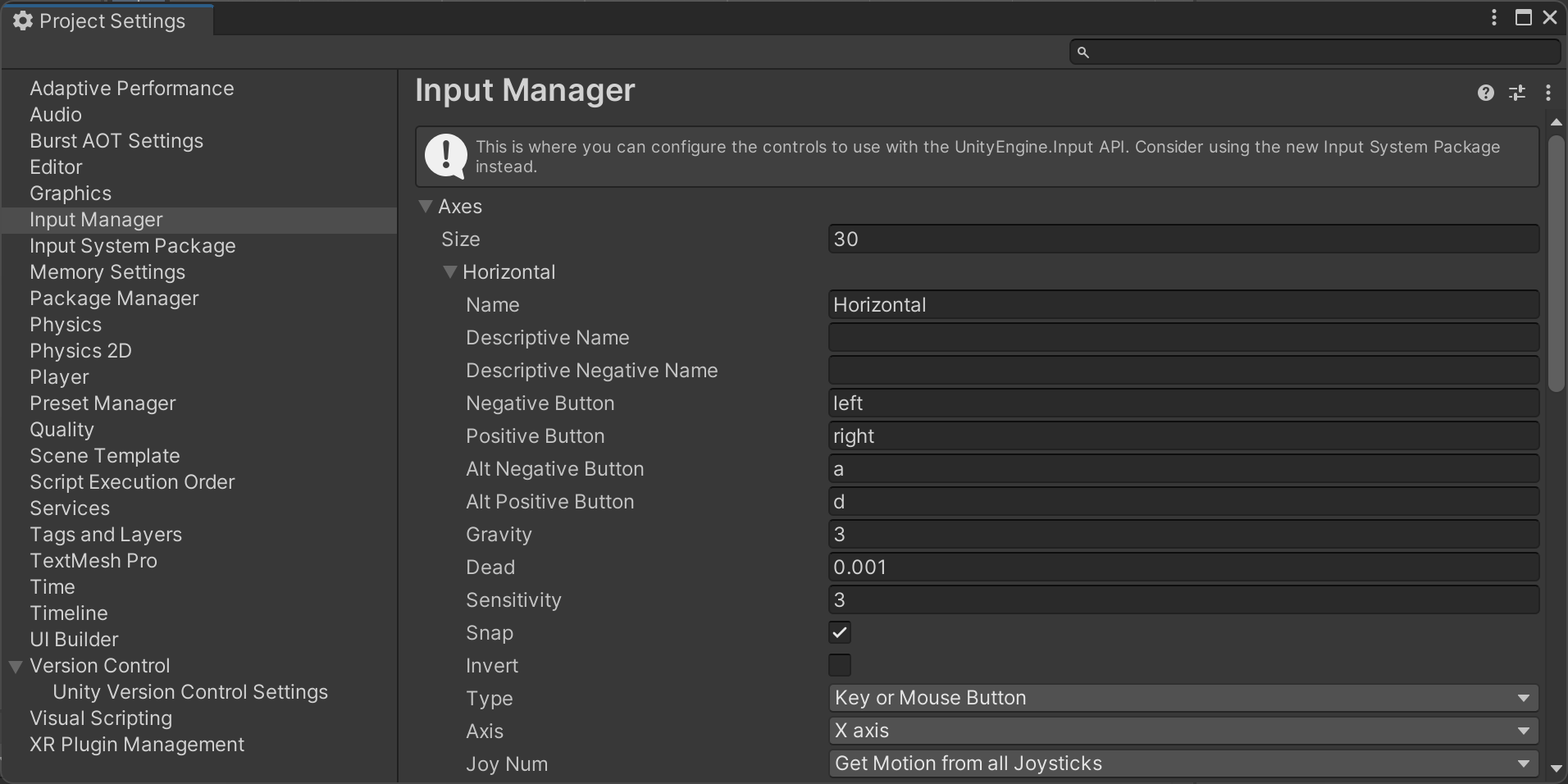The height and width of the screenshot is (784, 1568).
Task: Click Alt Positive Button field
Action: click(x=1183, y=502)
